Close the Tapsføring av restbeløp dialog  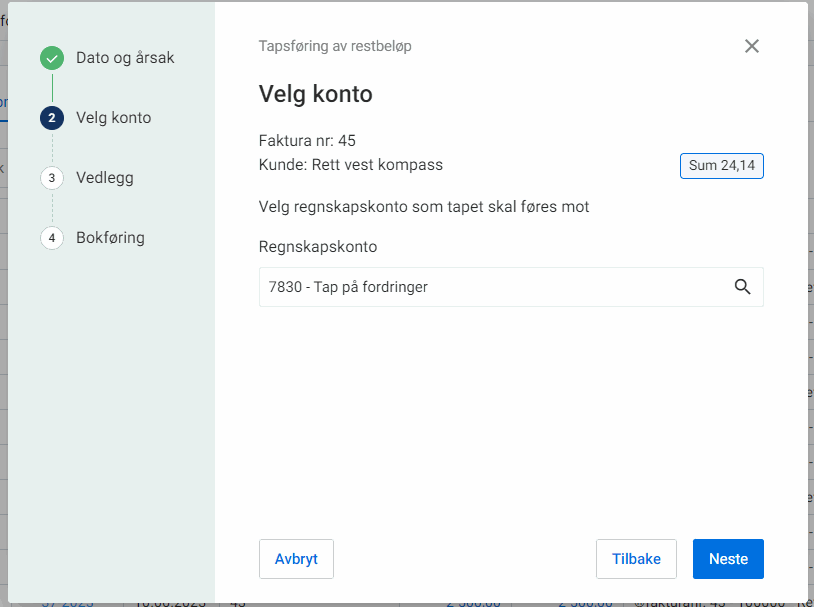click(751, 46)
